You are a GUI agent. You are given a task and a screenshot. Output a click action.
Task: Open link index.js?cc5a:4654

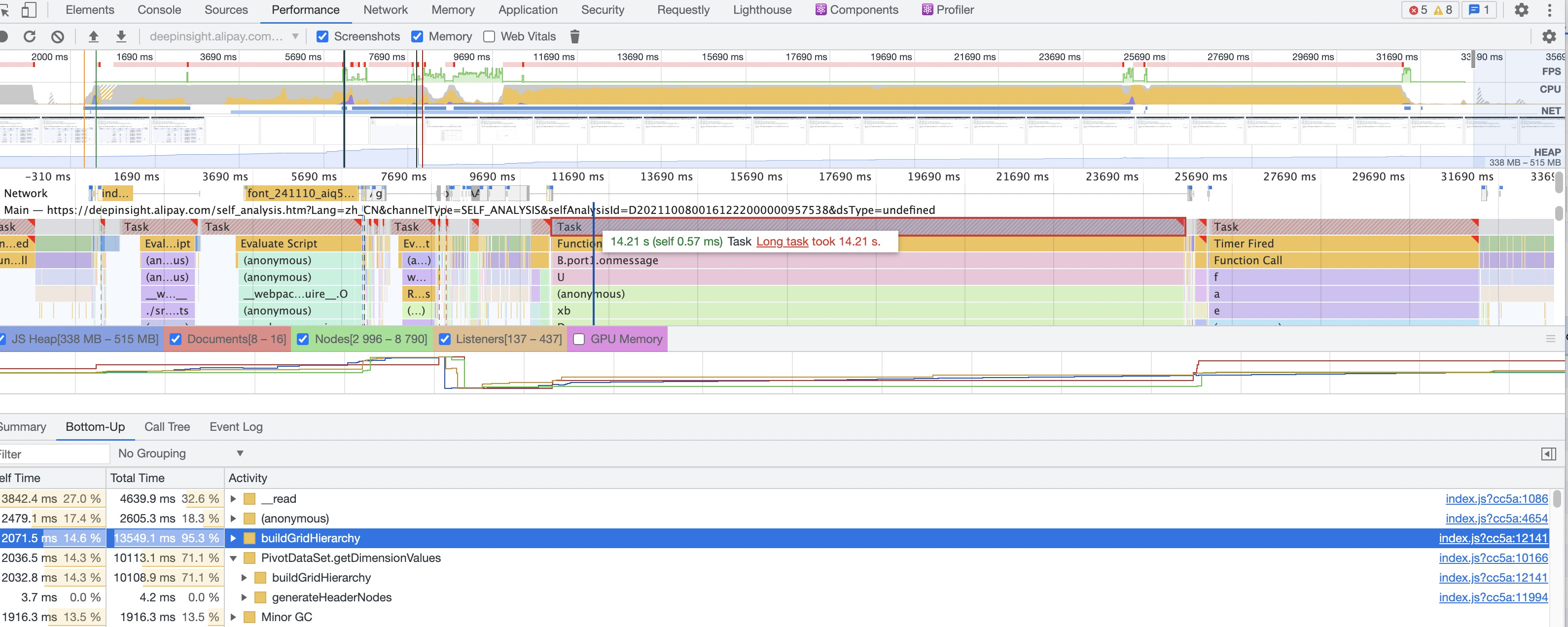point(1496,519)
